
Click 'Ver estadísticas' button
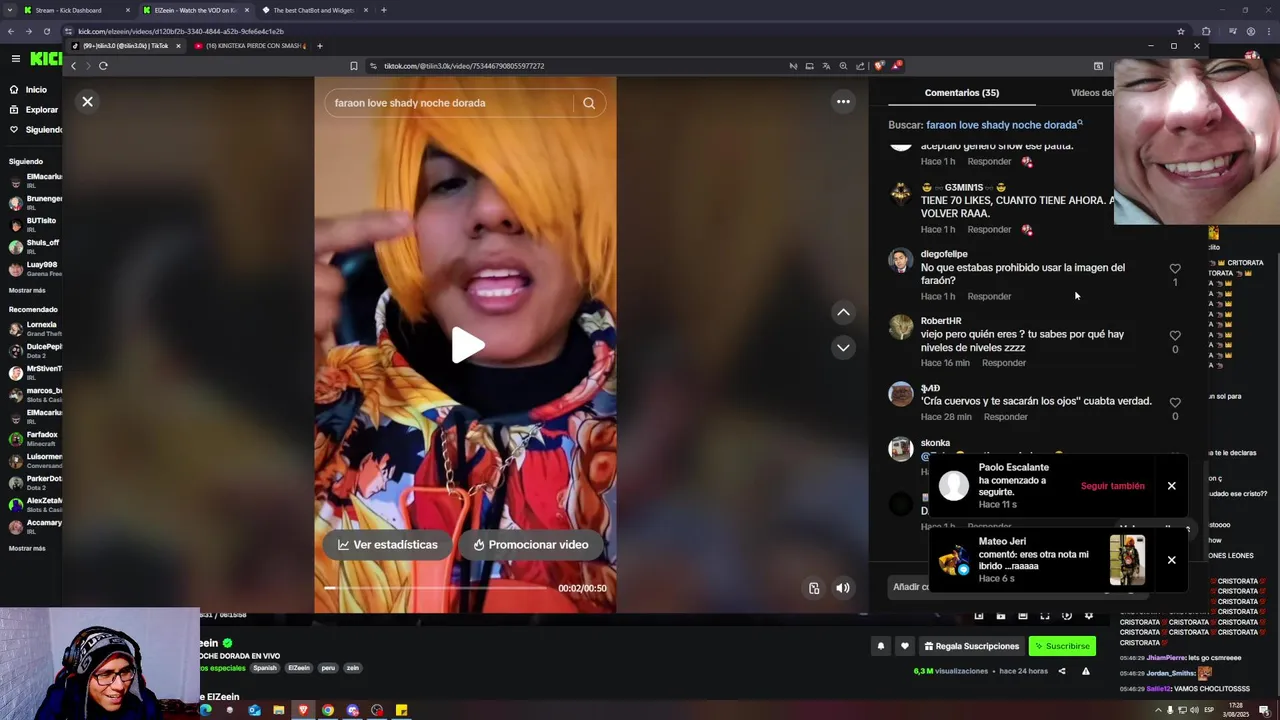coord(388,545)
